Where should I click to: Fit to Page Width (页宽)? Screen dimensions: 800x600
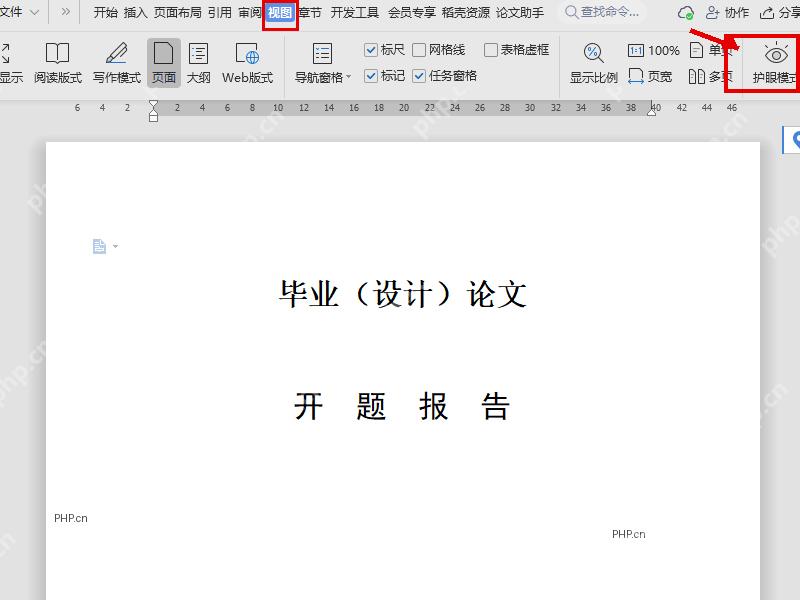[649, 77]
